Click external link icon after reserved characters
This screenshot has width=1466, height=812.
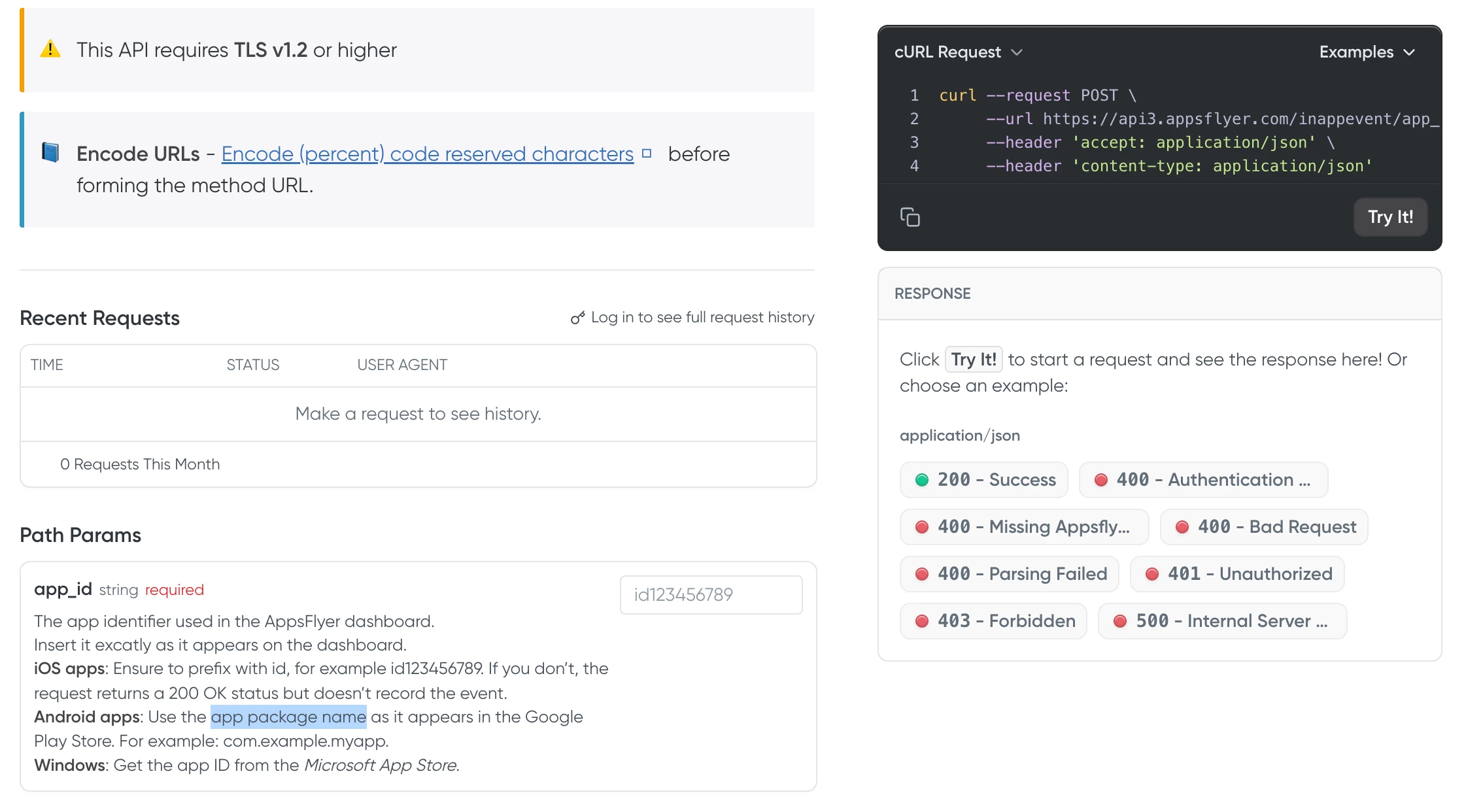click(x=647, y=154)
